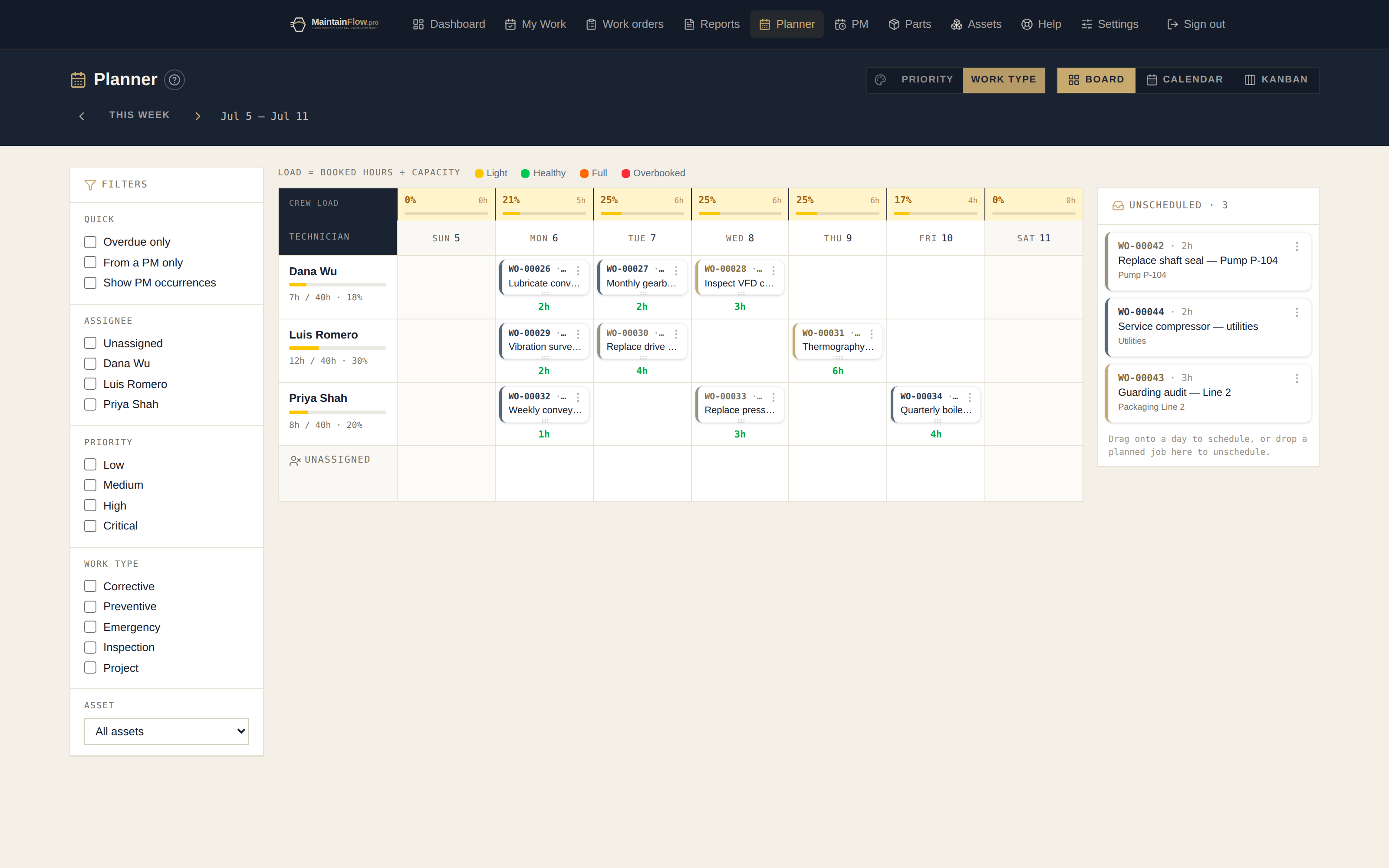Check the Priya Shah assignee filter
The height and width of the screenshot is (868, 1389).
(x=90, y=405)
